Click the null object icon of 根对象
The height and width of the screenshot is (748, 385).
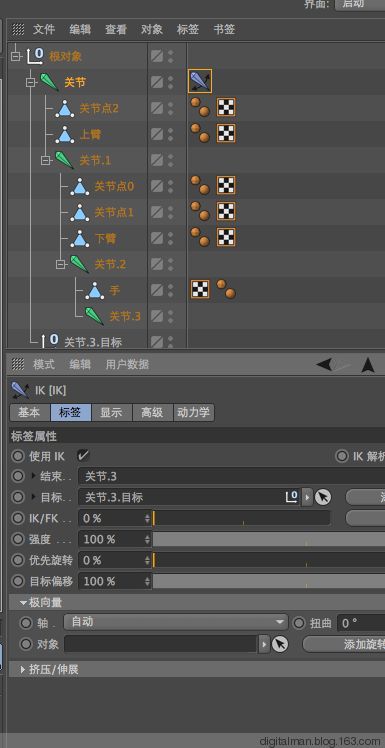point(35,56)
